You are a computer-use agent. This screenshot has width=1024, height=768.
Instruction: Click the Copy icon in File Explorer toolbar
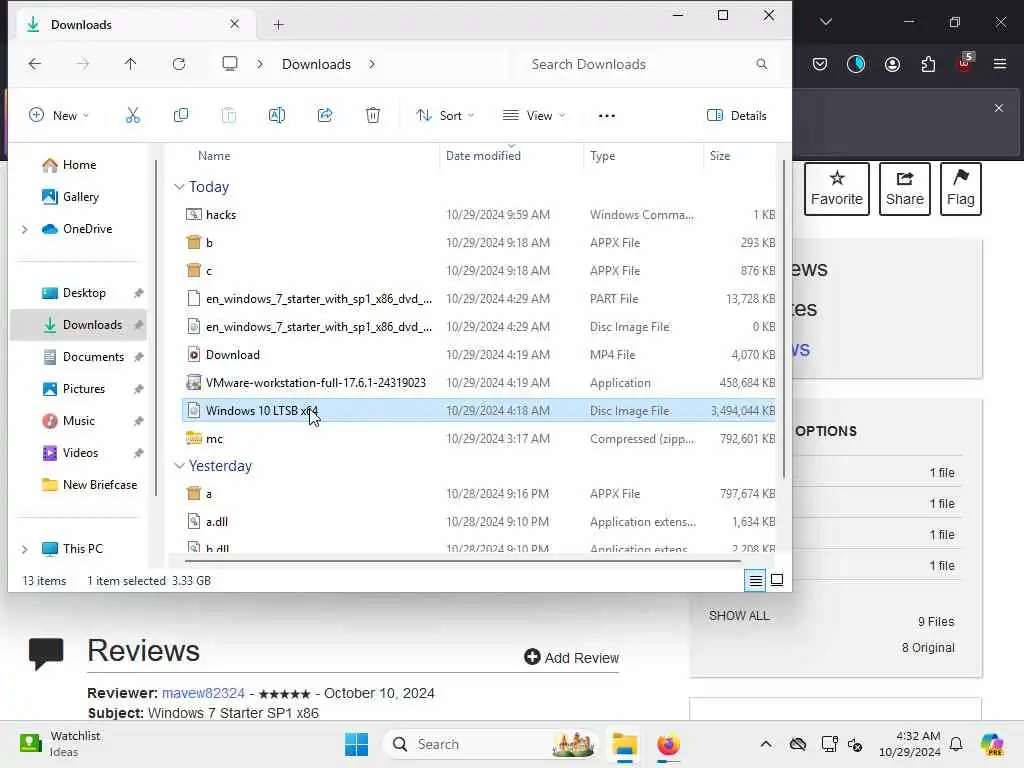click(x=181, y=116)
